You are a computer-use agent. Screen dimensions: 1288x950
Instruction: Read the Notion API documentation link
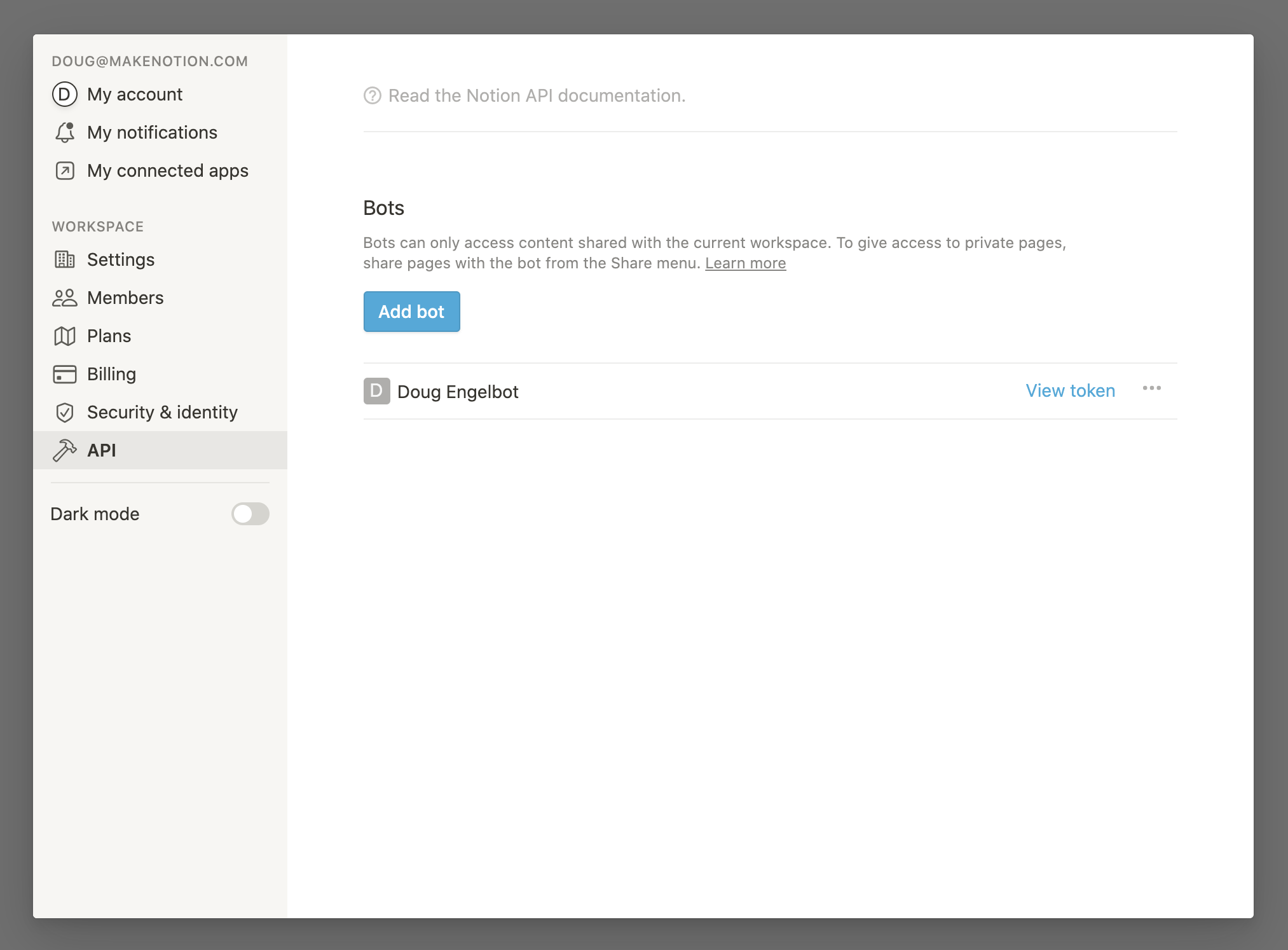(537, 96)
